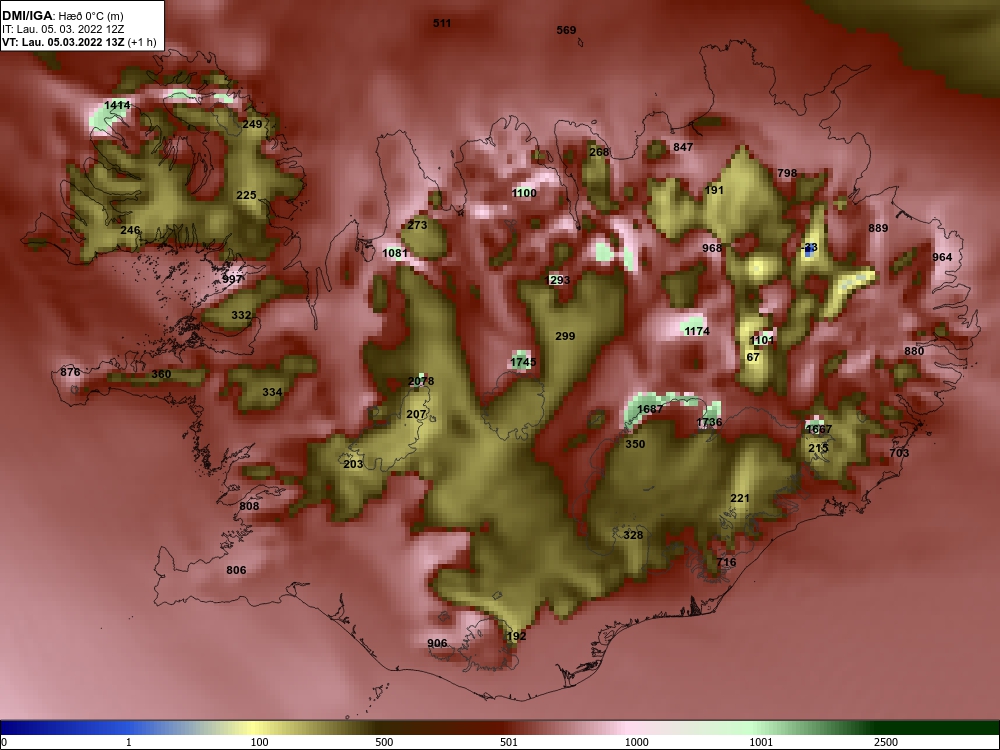This screenshot has height=750, width=1000.
Task: Click the DMI/IGA title line in the header
Action: pos(62,16)
